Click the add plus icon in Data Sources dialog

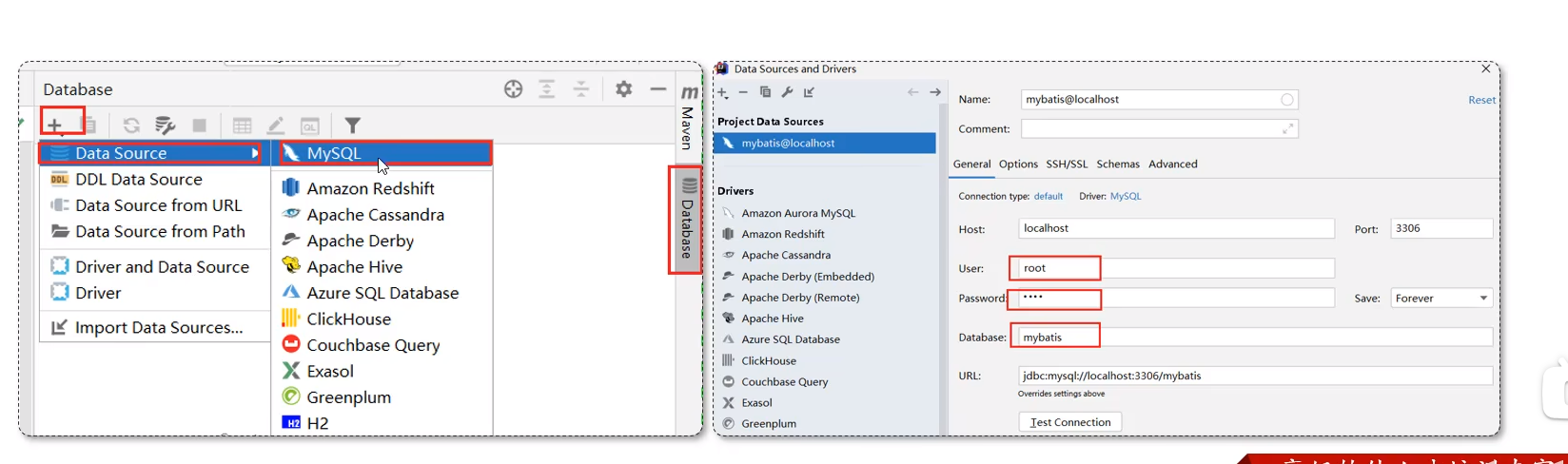click(722, 92)
